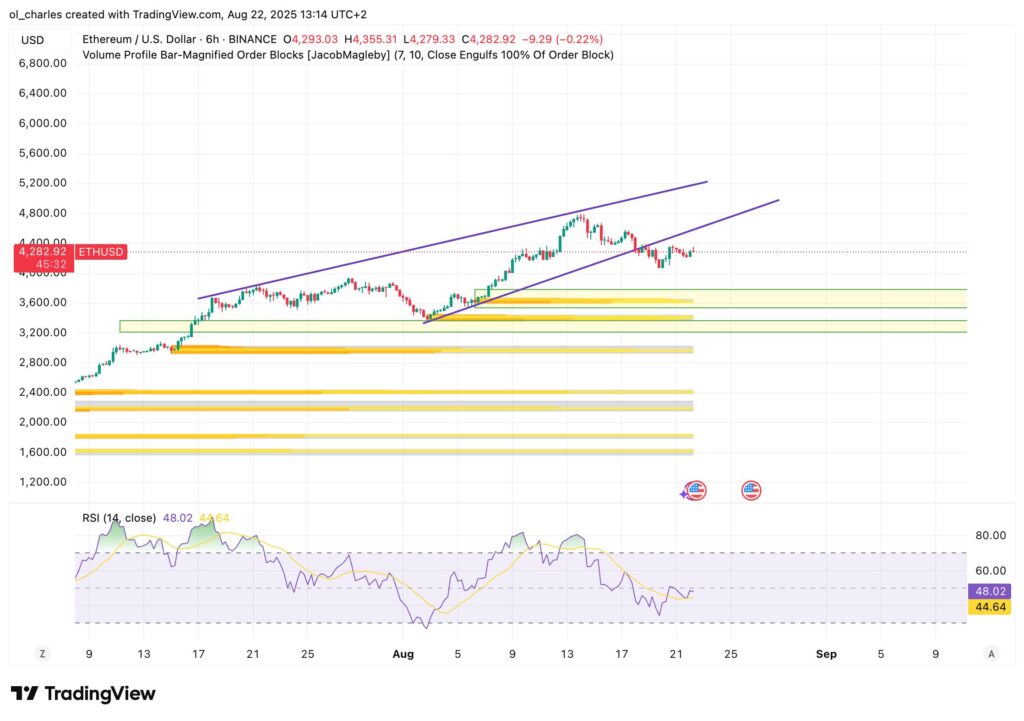Click the USD label above the price scale
This screenshot has height=721, width=1024.
[x=33, y=40]
